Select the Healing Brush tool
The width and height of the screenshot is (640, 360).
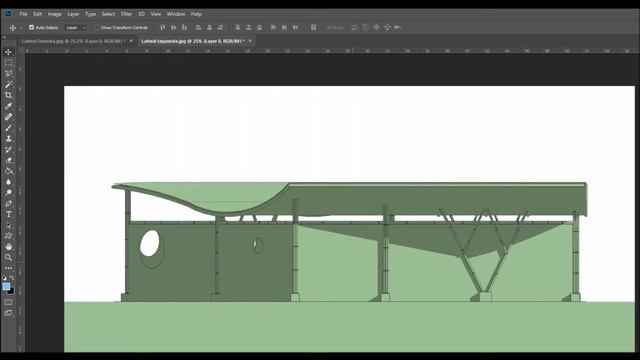[x=8, y=117]
